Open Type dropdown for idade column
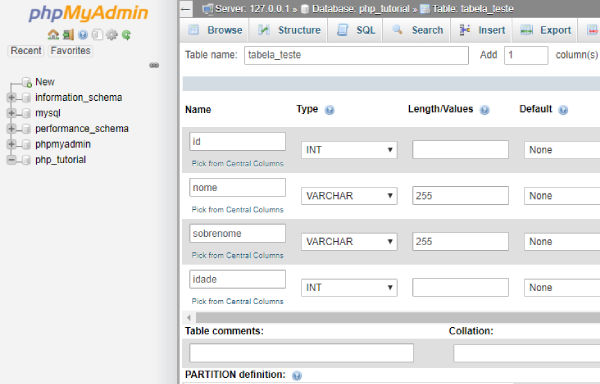Screen dimensions: 600x384 pos(349,288)
